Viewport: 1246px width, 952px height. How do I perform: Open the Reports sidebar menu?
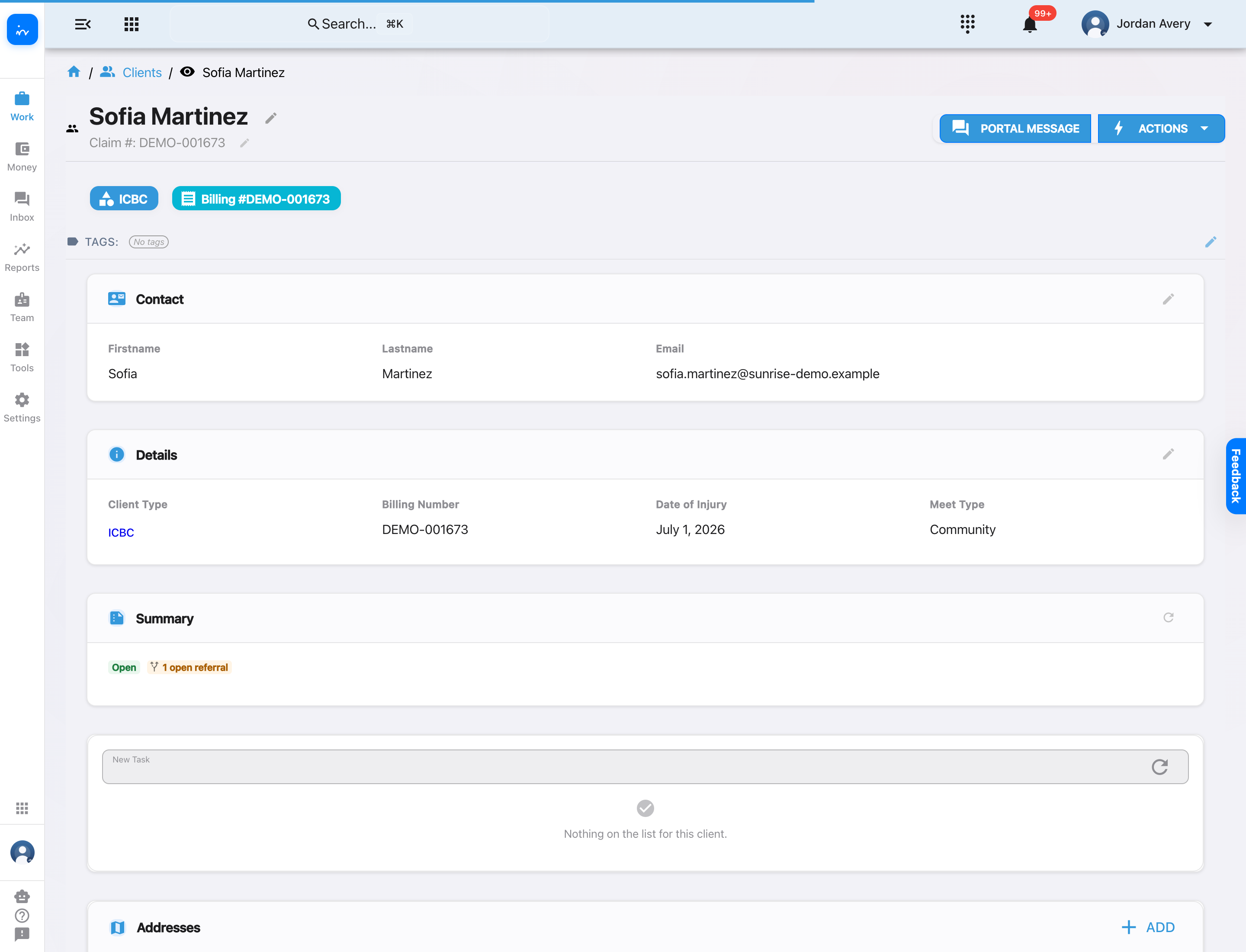[x=22, y=257]
